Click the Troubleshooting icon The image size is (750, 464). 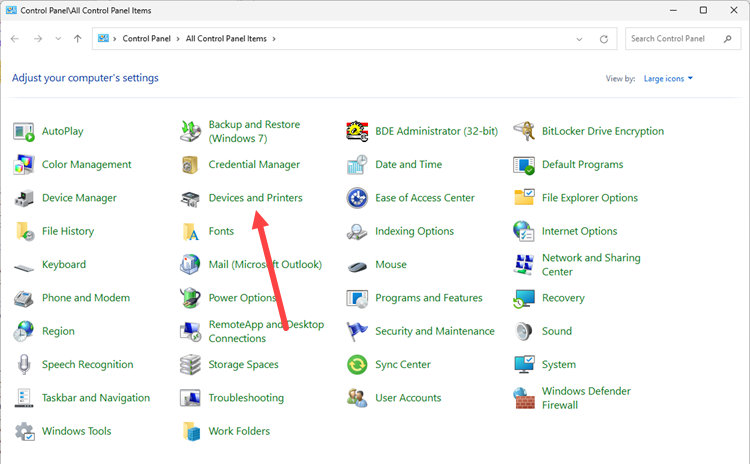click(190, 398)
